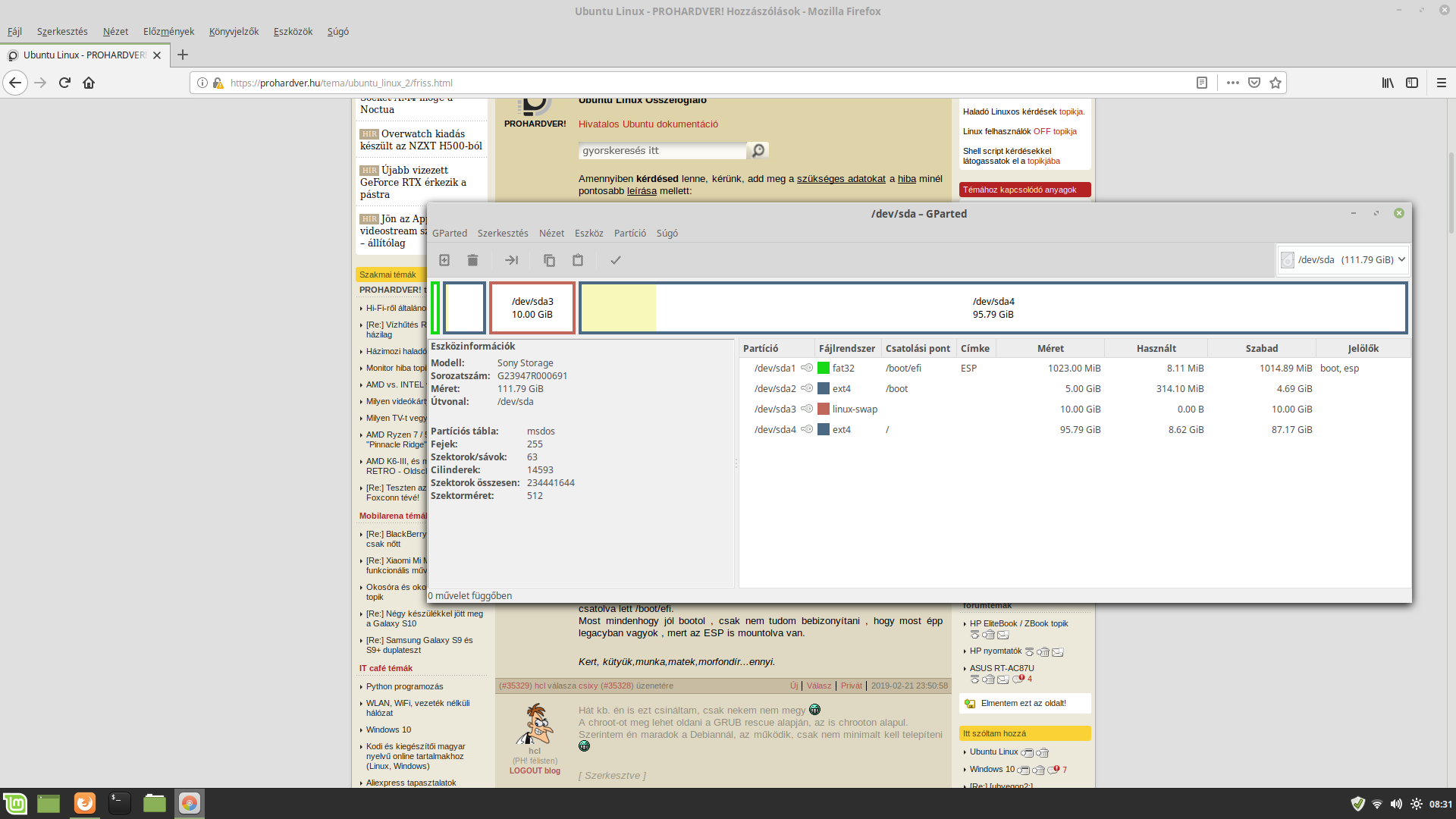Open the ASUS RT-AC87U topic link
Screen dimensions: 1456x819
click(x=1002, y=668)
